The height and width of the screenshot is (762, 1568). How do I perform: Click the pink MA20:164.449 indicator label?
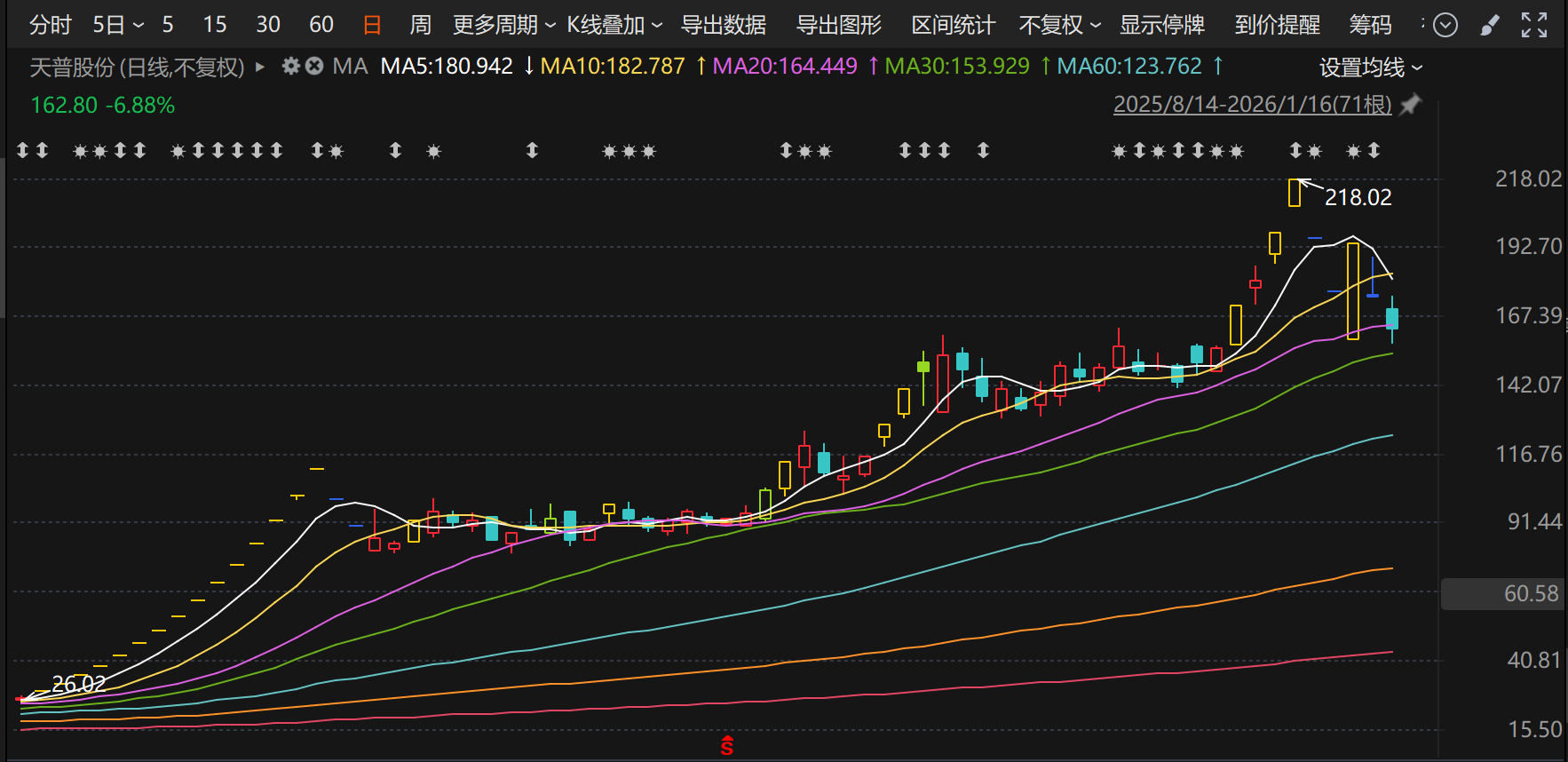[785, 67]
